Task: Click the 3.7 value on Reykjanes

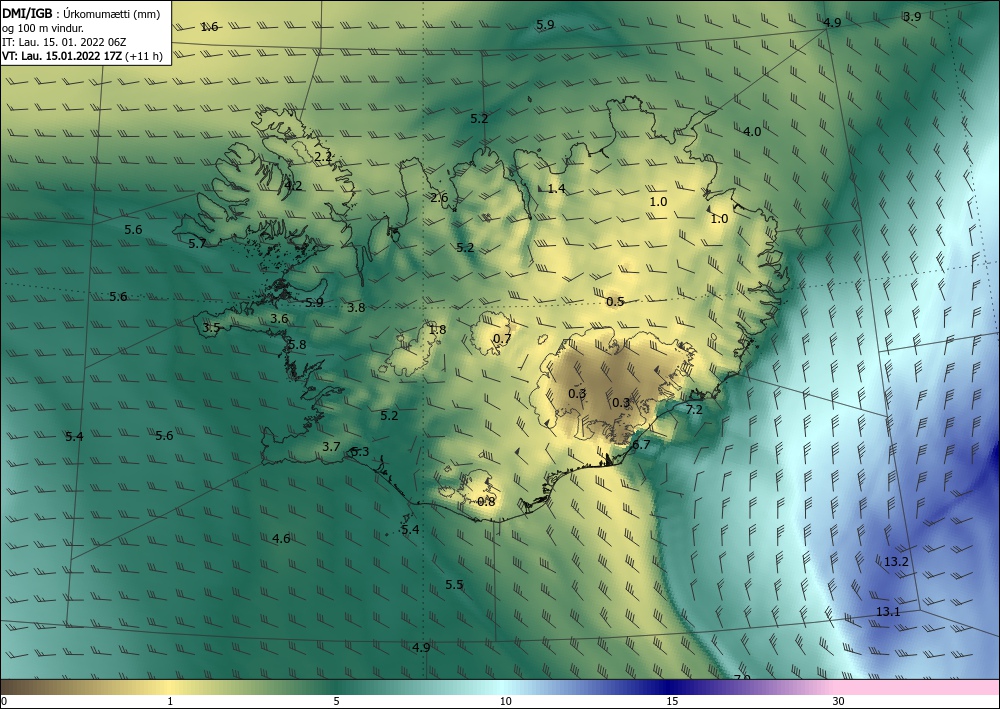Action: point(331,447)
